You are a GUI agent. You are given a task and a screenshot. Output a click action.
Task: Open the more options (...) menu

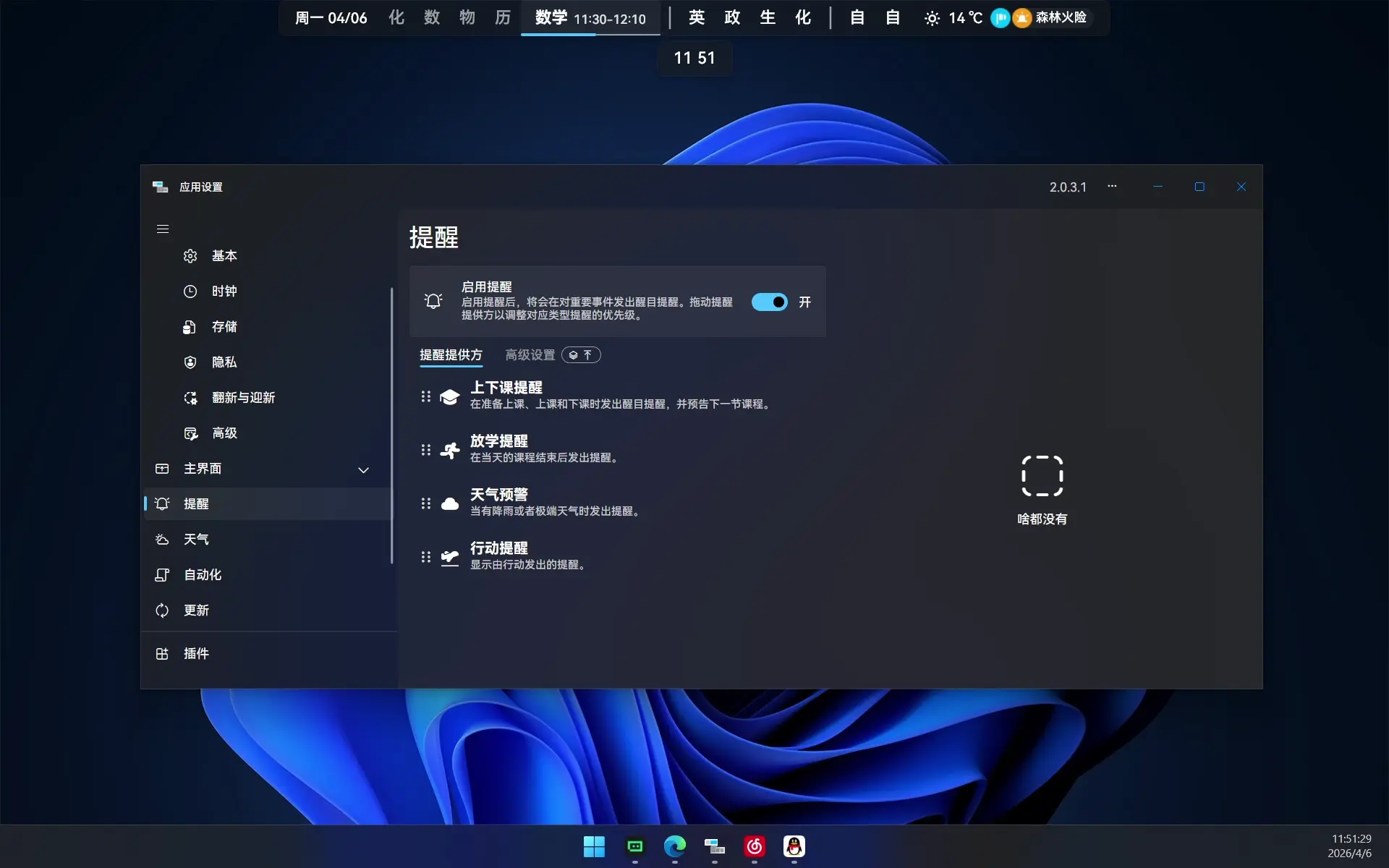point(1112,187)
